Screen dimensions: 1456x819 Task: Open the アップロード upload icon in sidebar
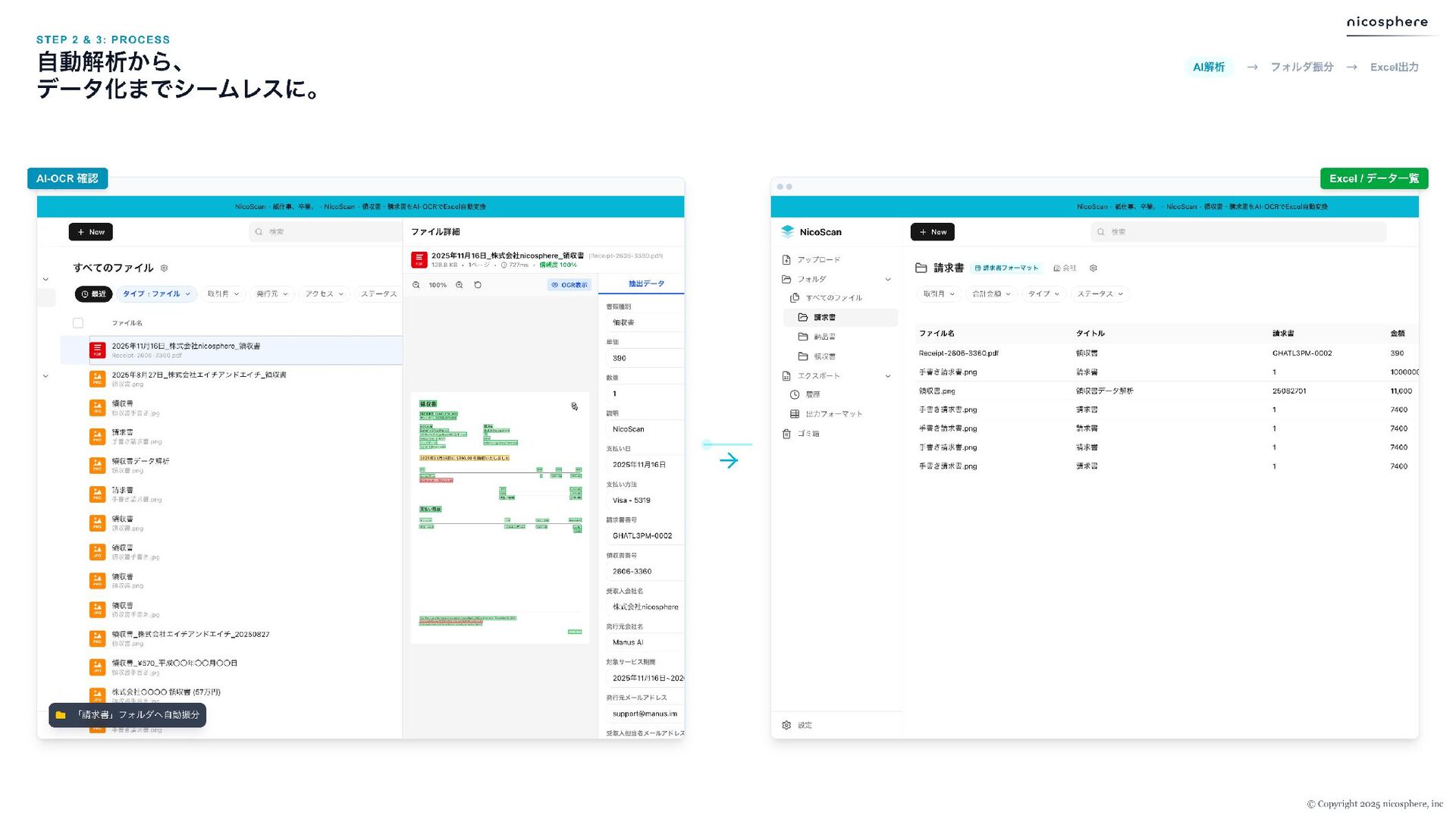tap(786, 259)
